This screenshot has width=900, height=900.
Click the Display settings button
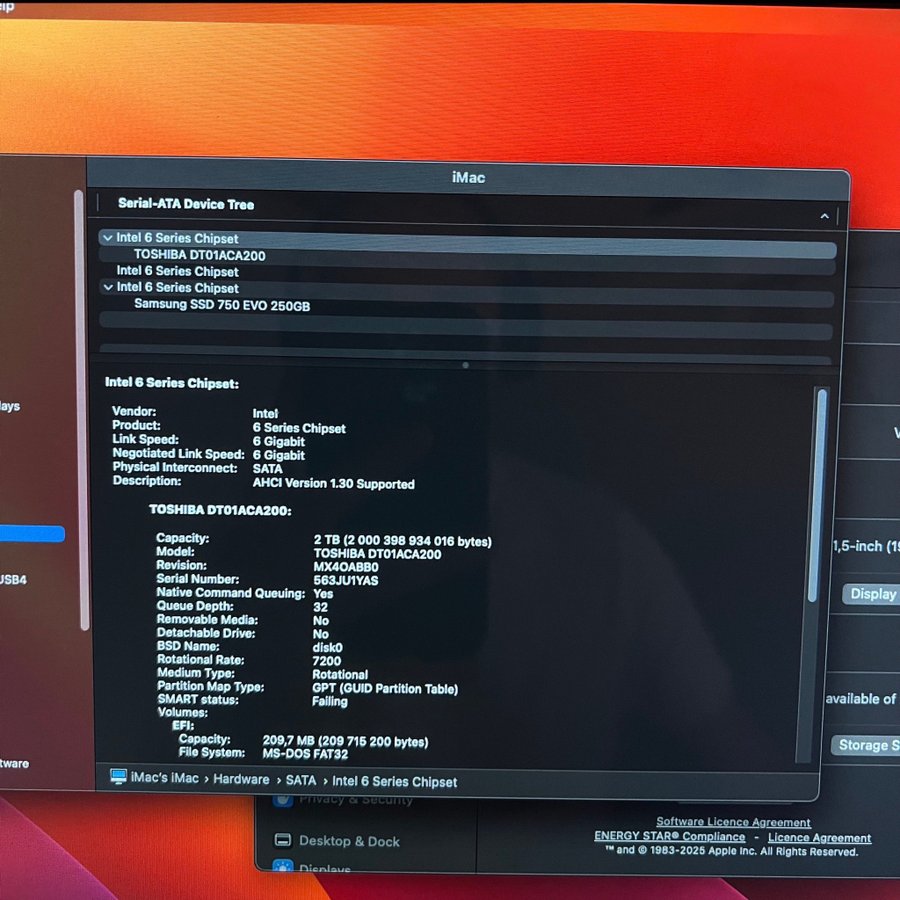872,594
